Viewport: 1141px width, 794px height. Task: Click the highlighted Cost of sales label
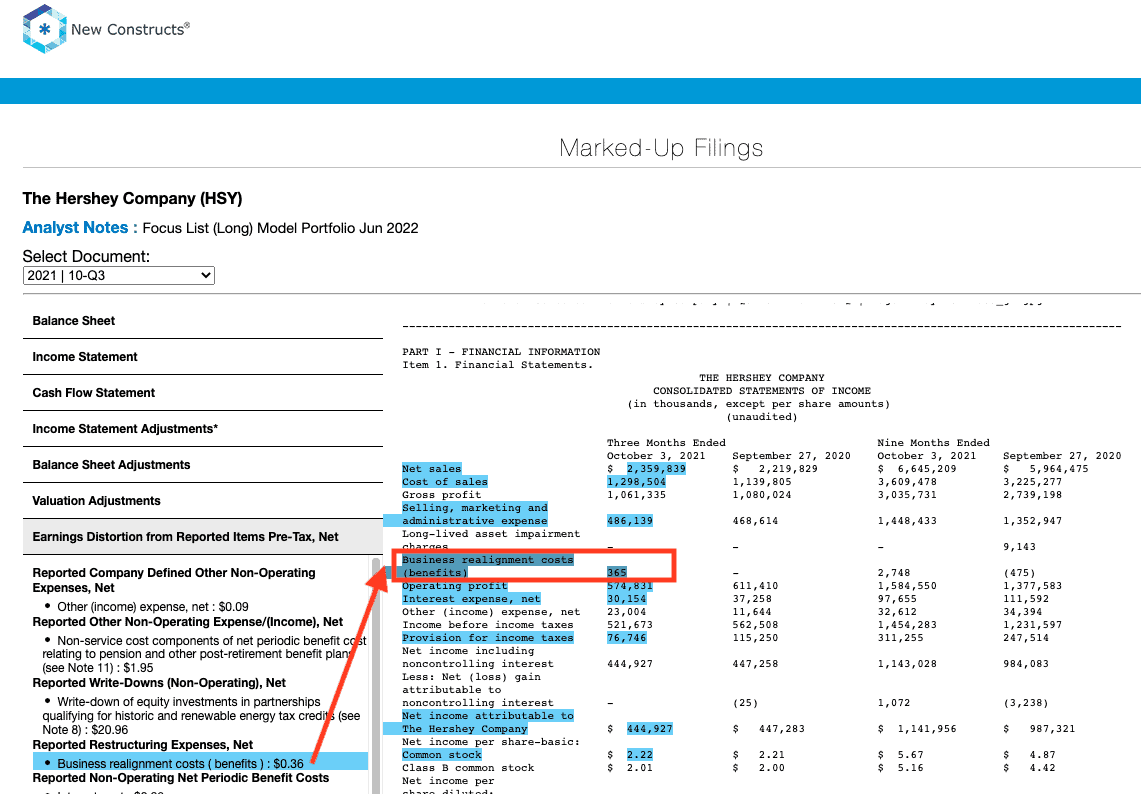point(445,482)
